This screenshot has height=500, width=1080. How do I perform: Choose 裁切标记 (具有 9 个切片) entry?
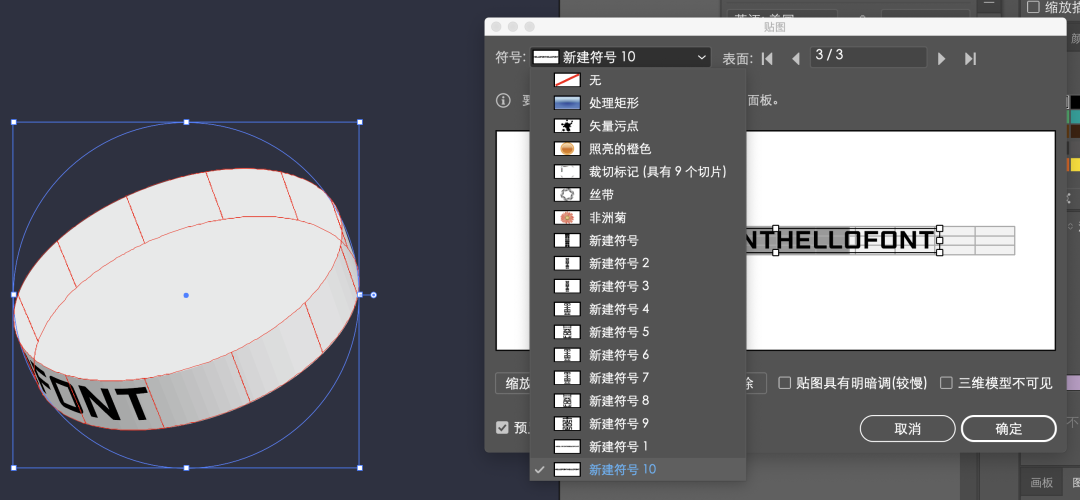point(657,171)
